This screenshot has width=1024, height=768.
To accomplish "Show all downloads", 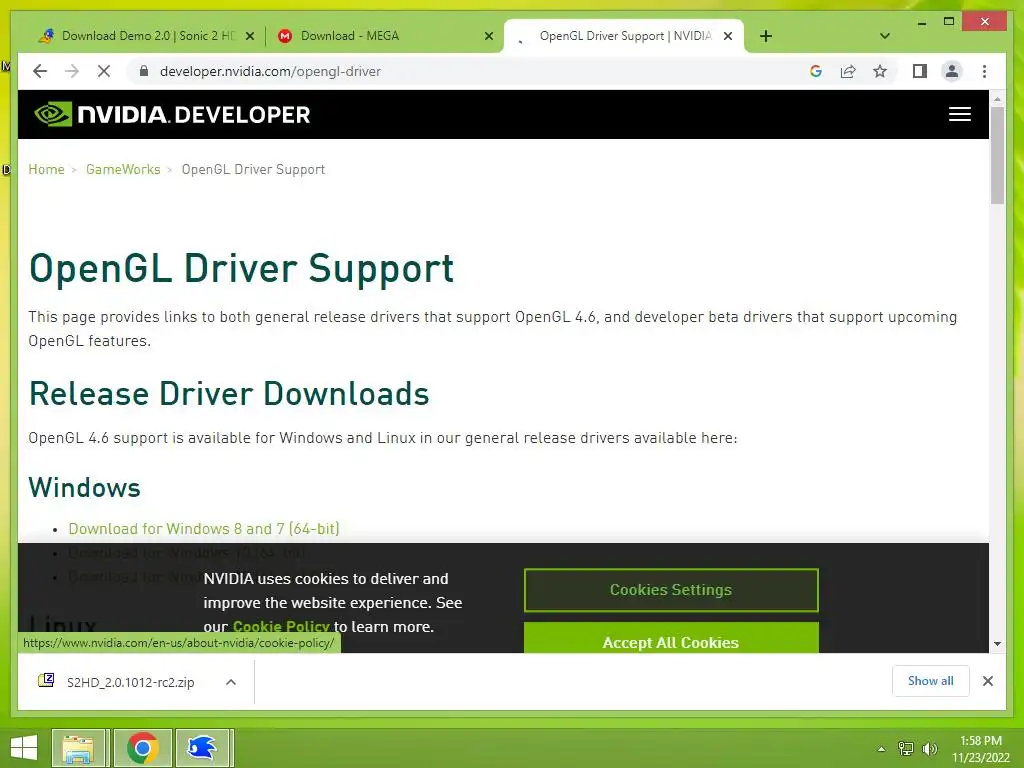I will click(931, 681).
